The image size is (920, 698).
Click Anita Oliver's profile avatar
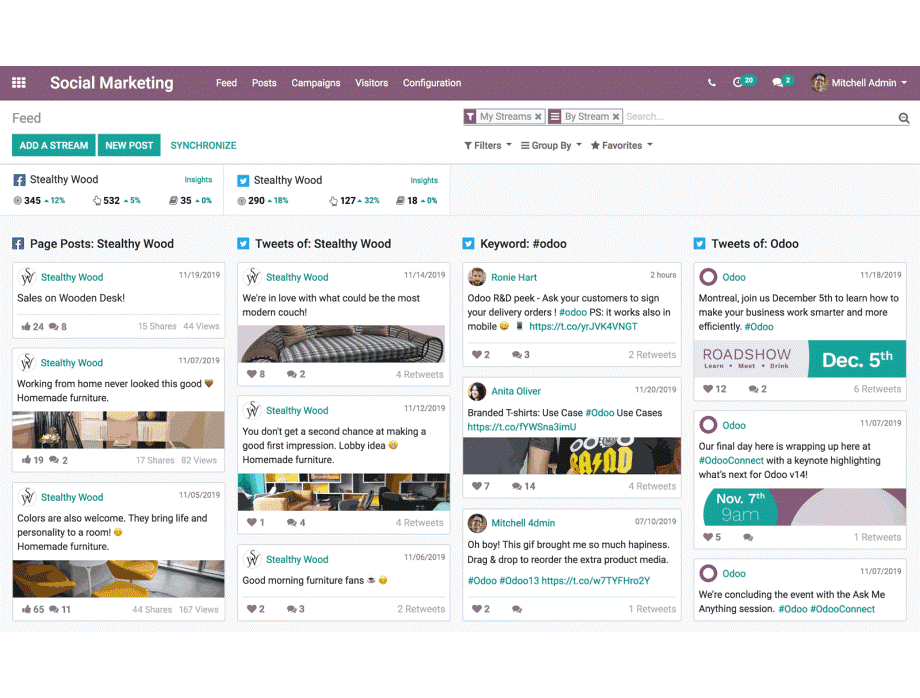click(x=477, y=391)
